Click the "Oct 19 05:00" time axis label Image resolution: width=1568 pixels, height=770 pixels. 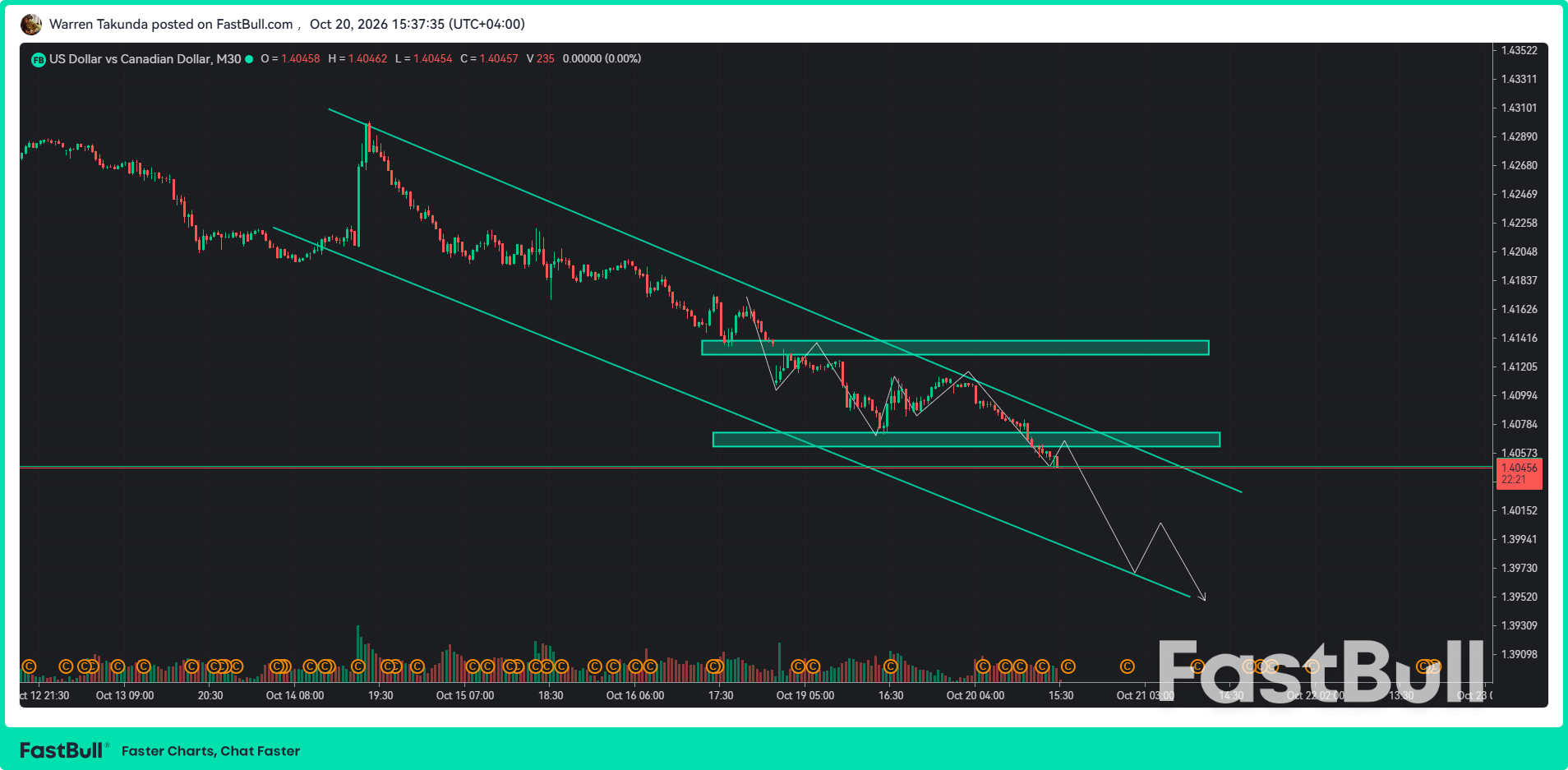[805, 696]
